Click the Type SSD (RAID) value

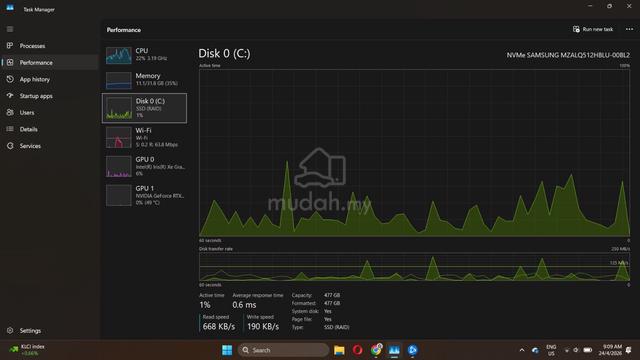pos(336,327)
